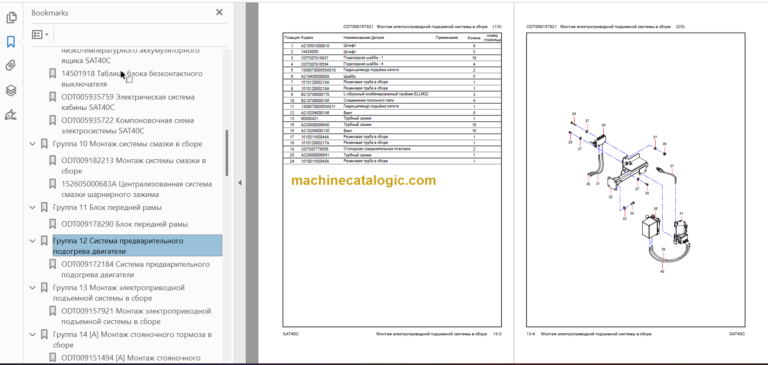Click the Bookmarks panel title

[x=50, y=13]
